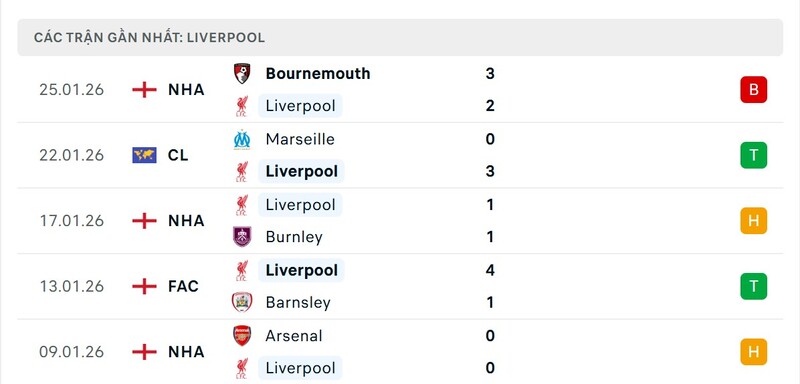
Task: Click the Bournemouth club crest icon
Action: pyautogui.click(x=242, y=74)
